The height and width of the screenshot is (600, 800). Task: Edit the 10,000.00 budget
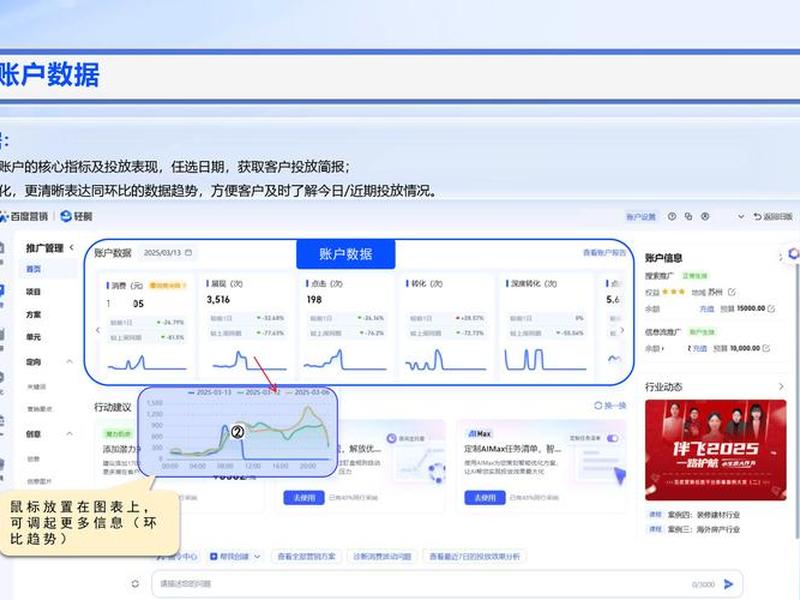coord(766,348)
